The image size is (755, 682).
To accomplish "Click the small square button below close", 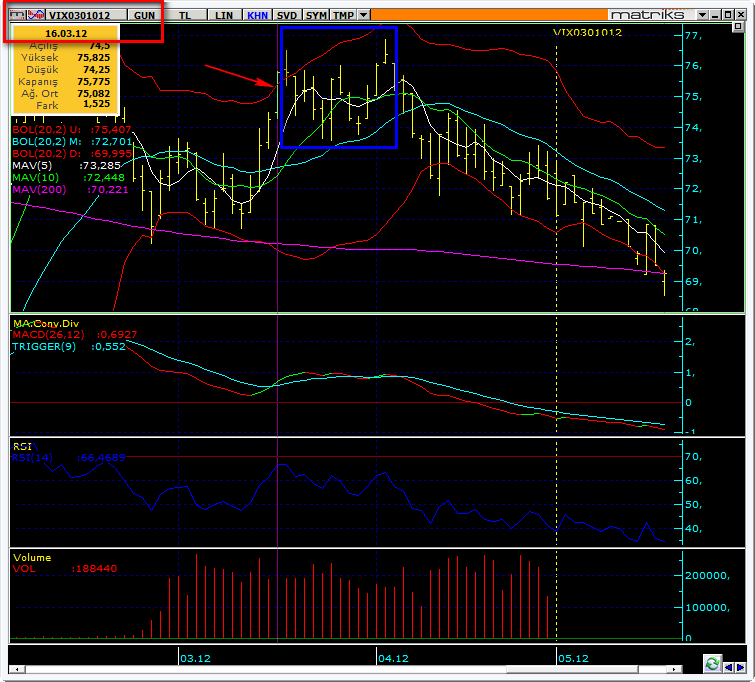I will click(x=738, y=27).
